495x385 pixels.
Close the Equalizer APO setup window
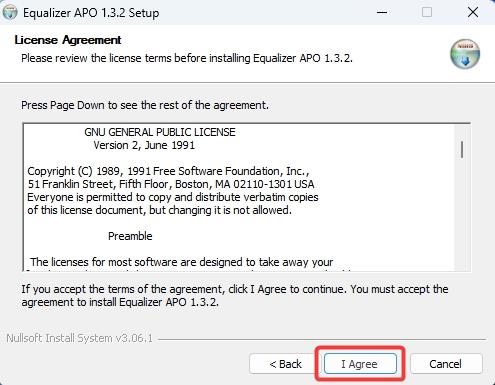473,12
